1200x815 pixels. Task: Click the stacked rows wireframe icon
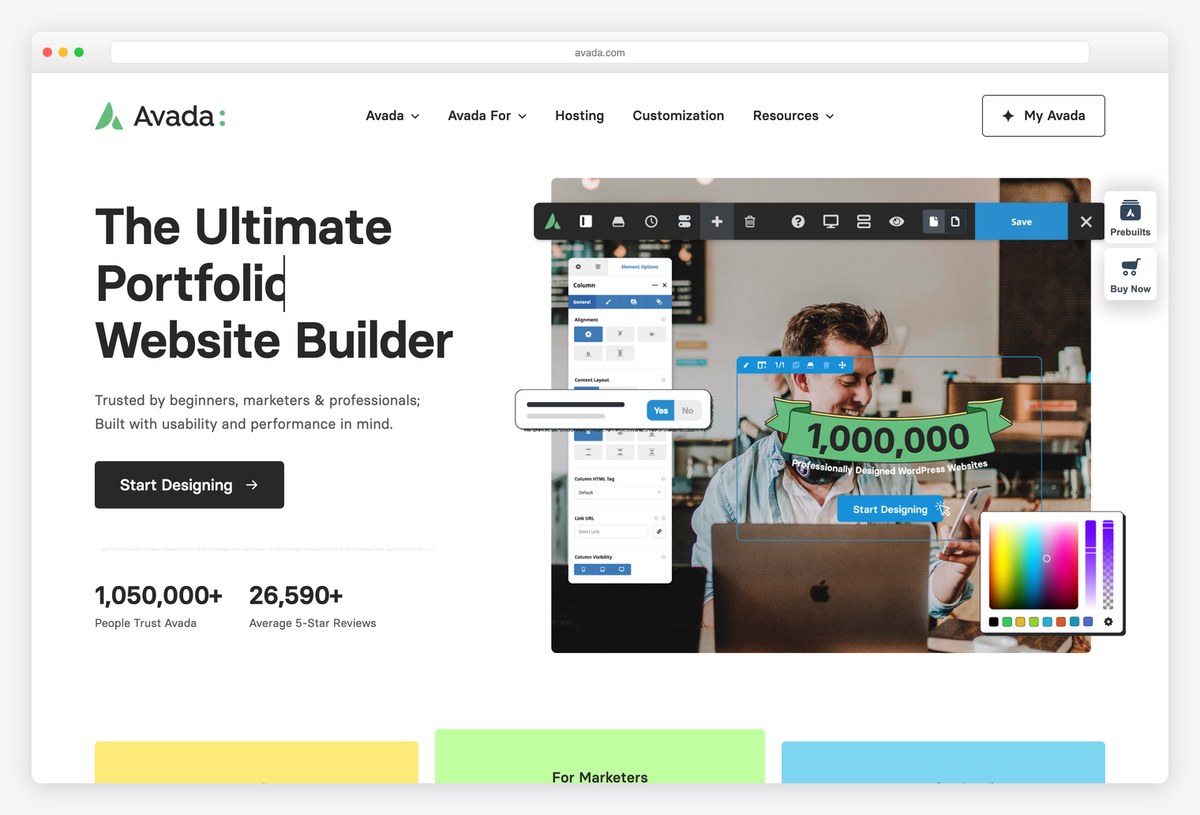pos(864,222)
